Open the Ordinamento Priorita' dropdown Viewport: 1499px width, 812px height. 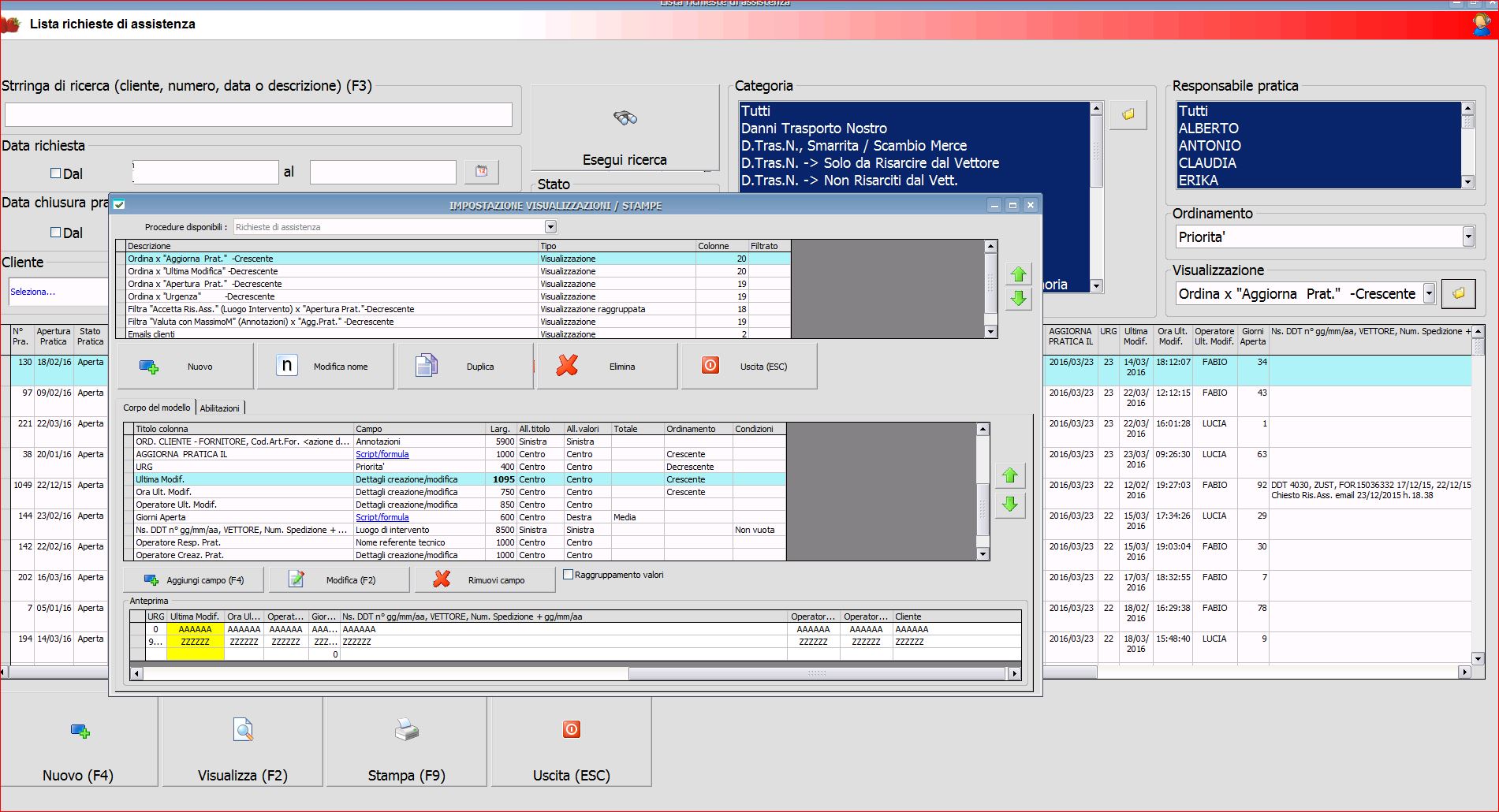[x=1467, y=237]
